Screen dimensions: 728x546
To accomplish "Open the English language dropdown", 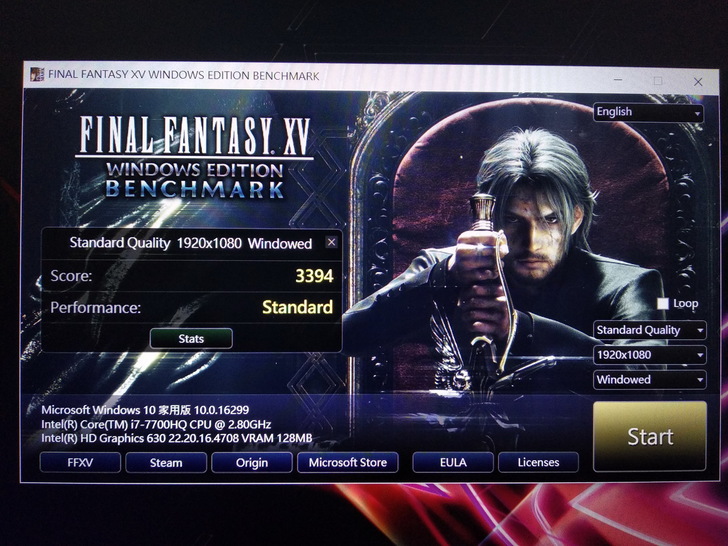I will click(x=648, y=112).
